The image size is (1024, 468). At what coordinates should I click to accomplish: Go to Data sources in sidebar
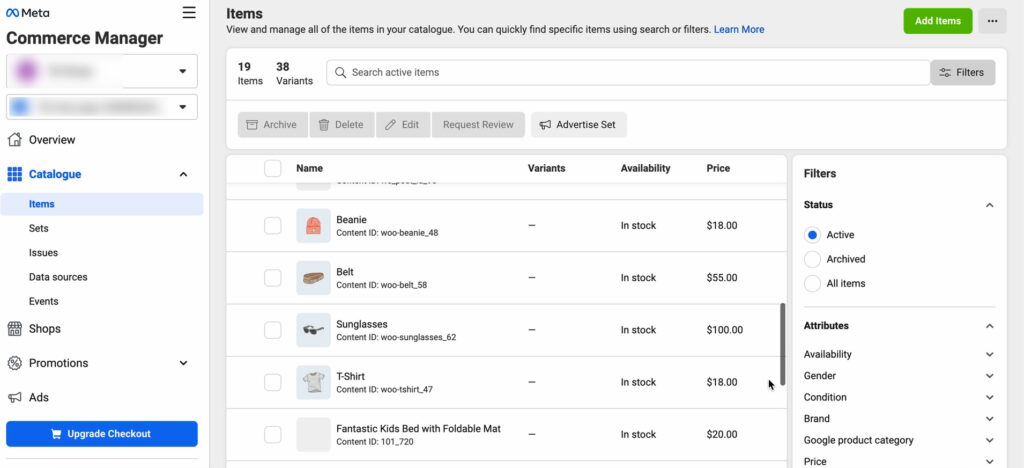(x=58, y=277)
